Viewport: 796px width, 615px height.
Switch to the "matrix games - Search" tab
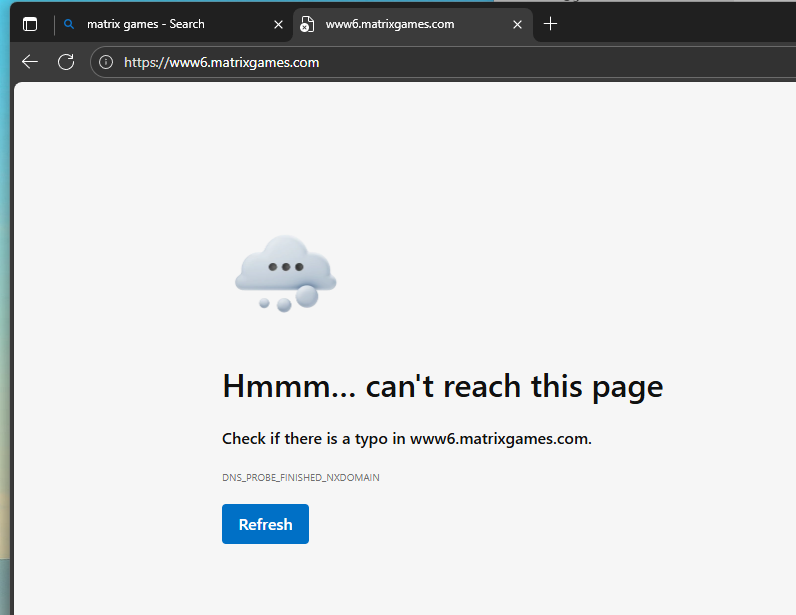(173, 24)
